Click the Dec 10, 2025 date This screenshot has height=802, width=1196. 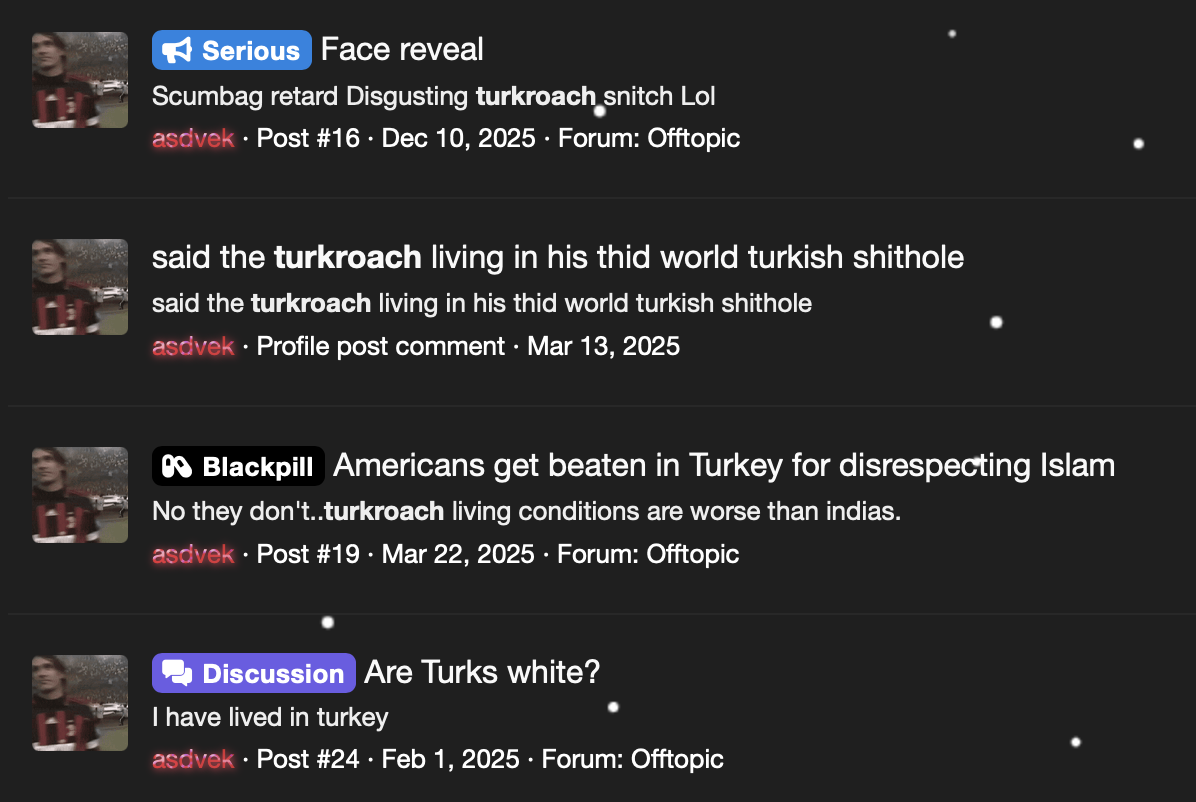[458, 138]
